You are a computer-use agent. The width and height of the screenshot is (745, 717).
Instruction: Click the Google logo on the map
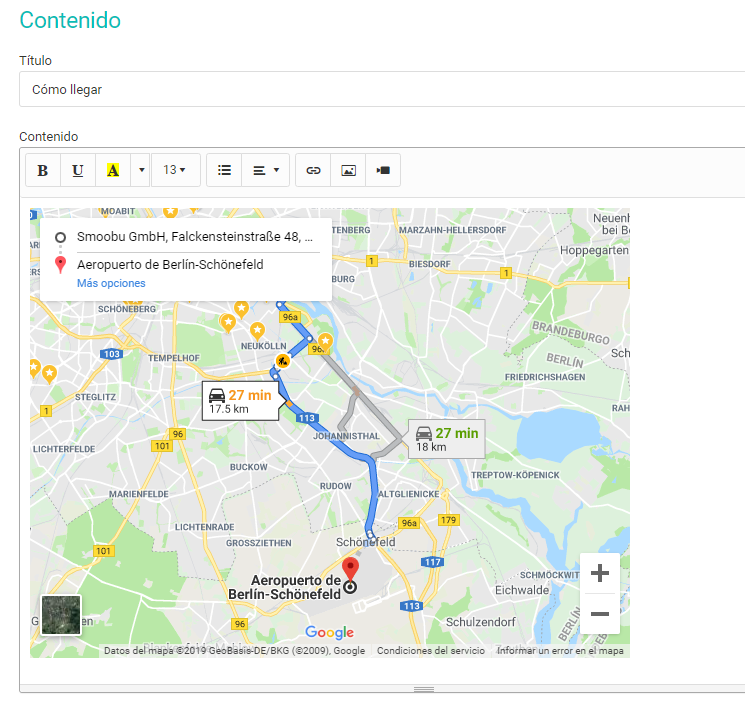pos(329,632)
